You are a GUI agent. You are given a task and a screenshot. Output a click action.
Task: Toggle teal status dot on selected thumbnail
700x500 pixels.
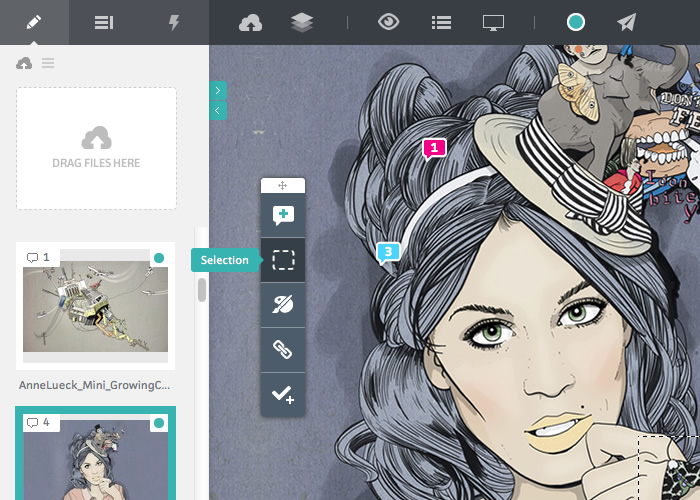pos(159,423)
